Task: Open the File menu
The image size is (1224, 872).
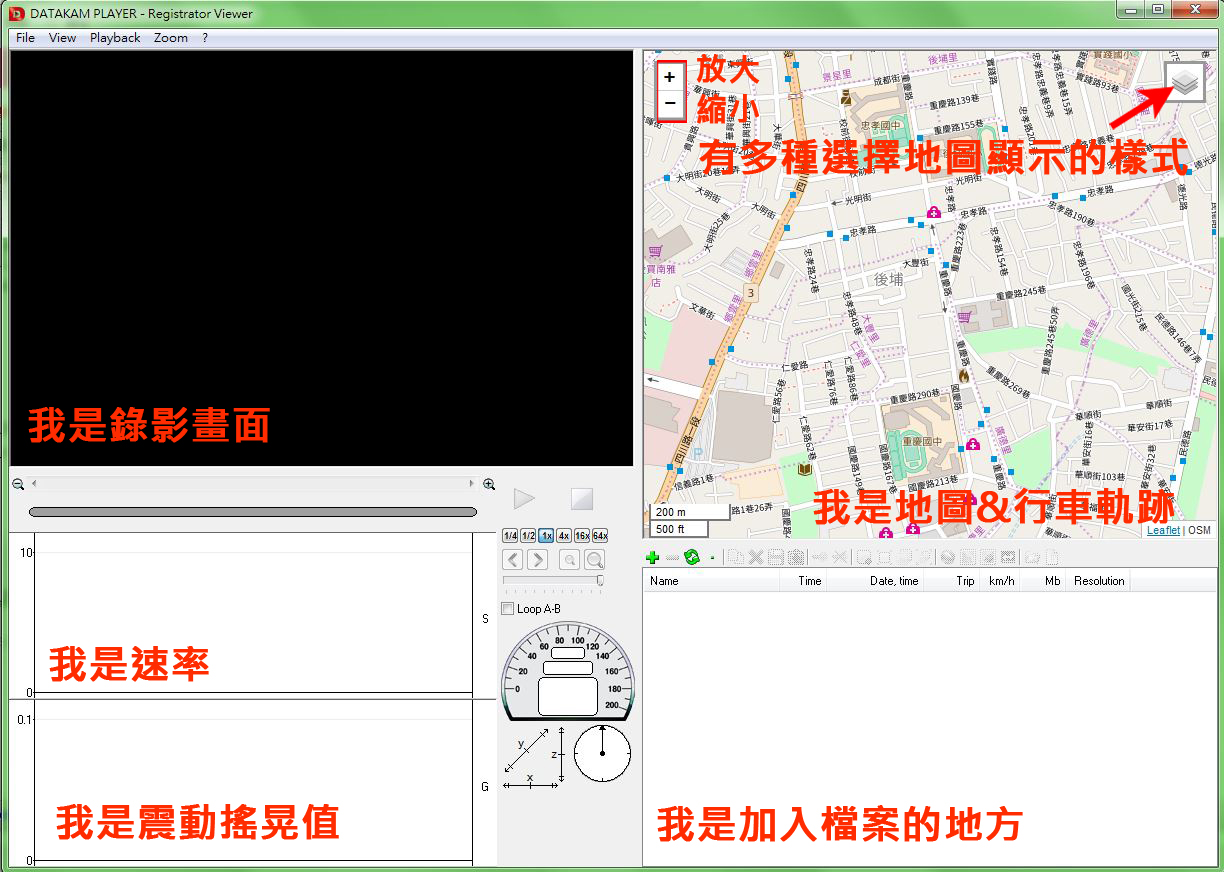Action: click(x=25, y=38)
